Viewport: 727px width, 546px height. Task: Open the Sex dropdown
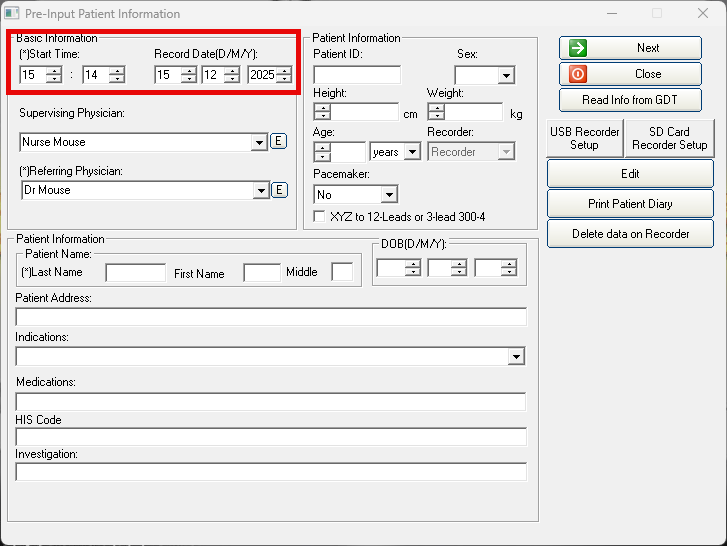point(505,76)
